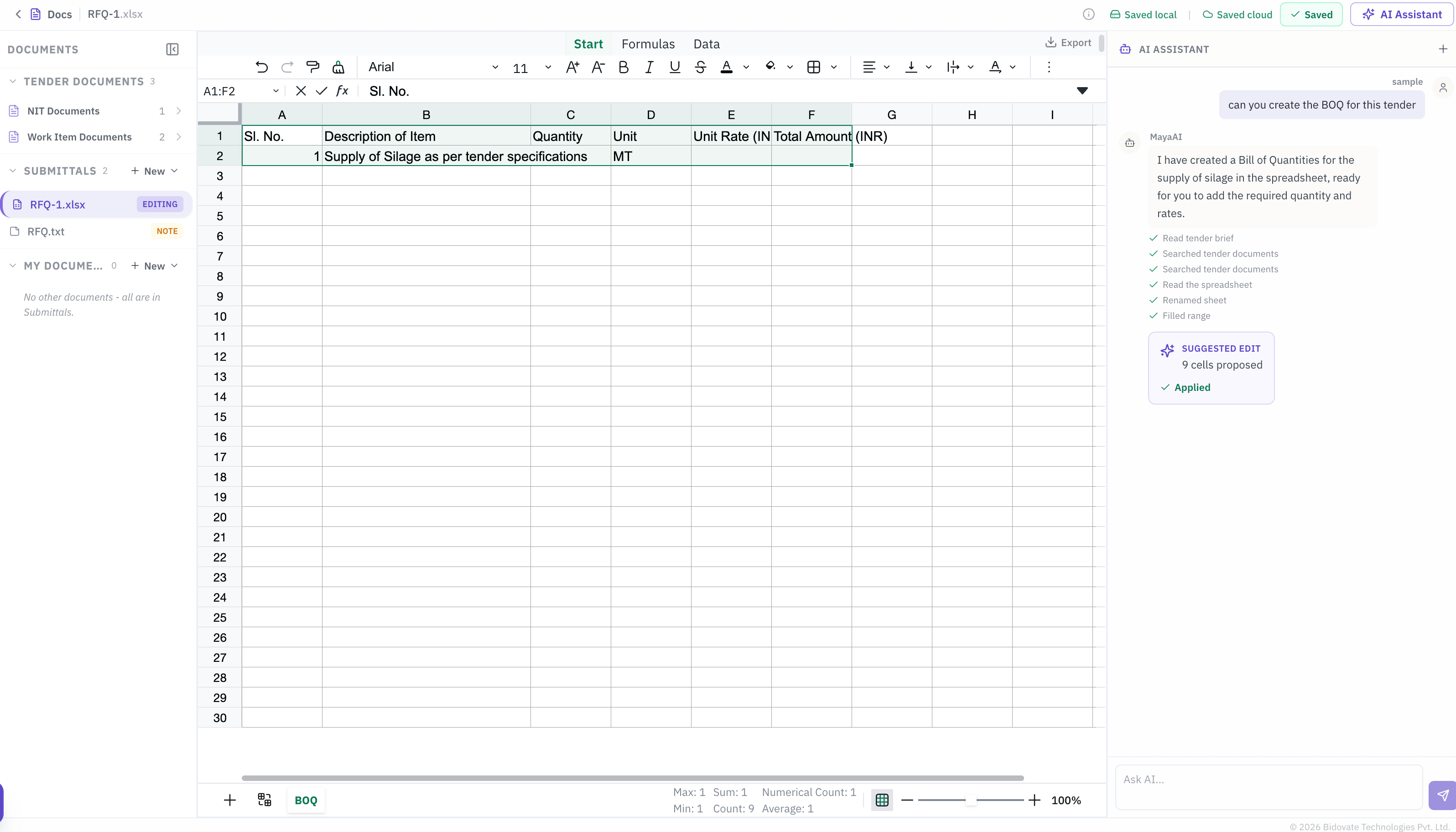Switch to the Formulas tab
Viewport: 1456px width, 832px height.
[648, 44]
